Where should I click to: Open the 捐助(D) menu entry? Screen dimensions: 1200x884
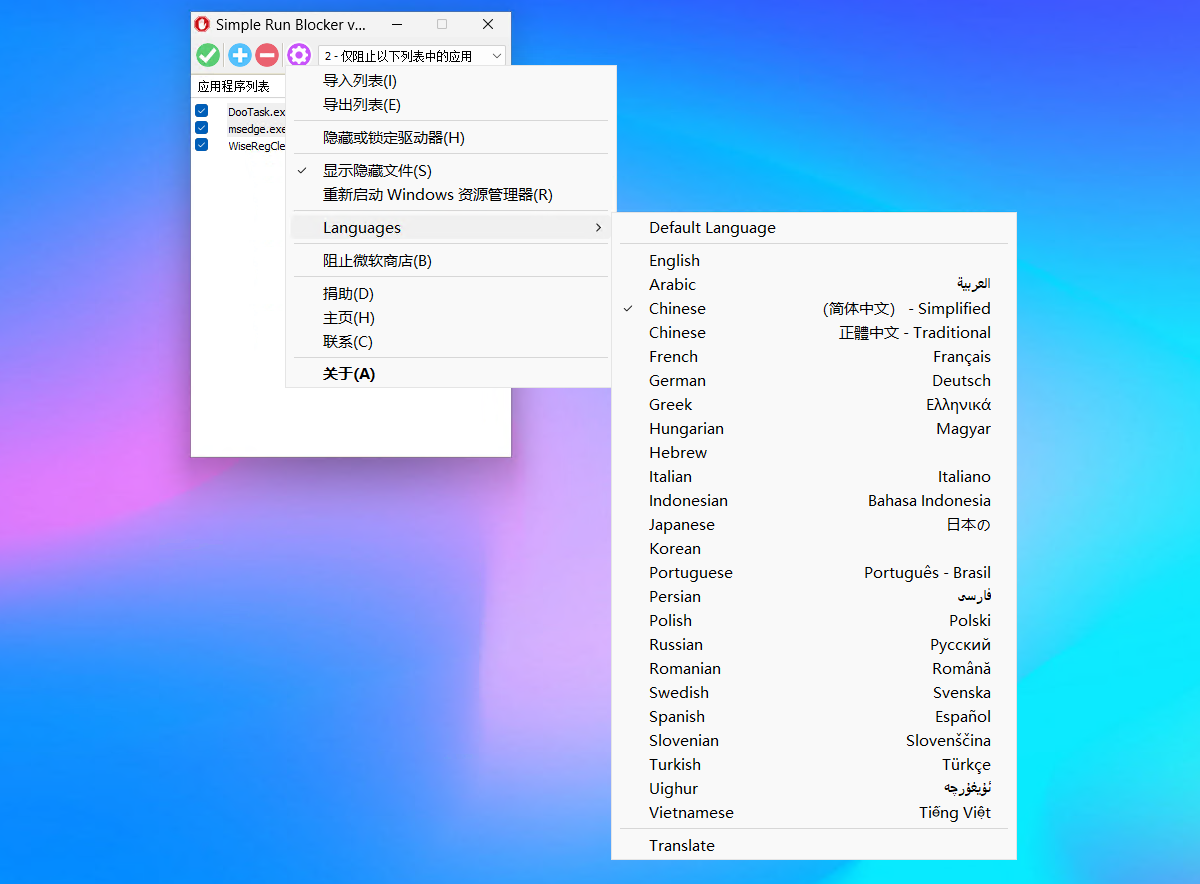pyautogui.click(x=450, y=294)
